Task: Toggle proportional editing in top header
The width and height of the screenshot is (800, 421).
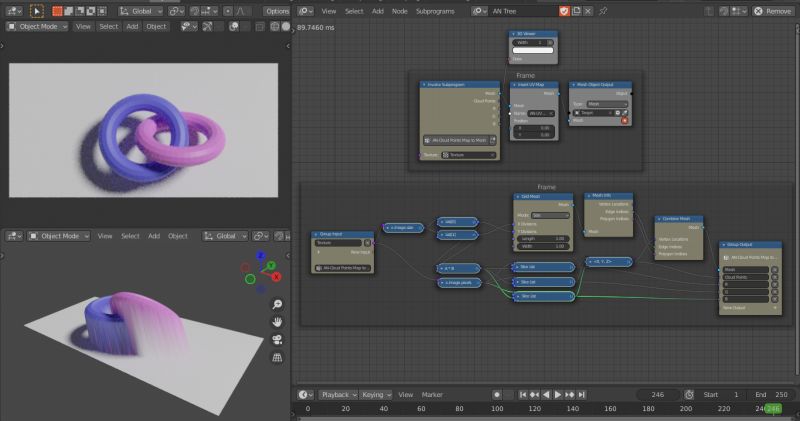Action: tap(228, 11)
